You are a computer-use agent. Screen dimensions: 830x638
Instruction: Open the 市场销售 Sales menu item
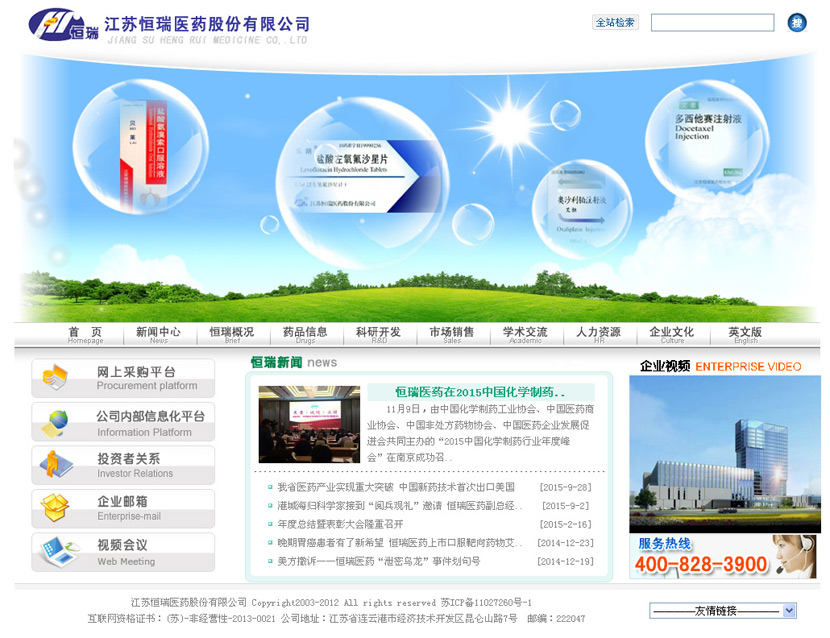[x=452, y=335]
